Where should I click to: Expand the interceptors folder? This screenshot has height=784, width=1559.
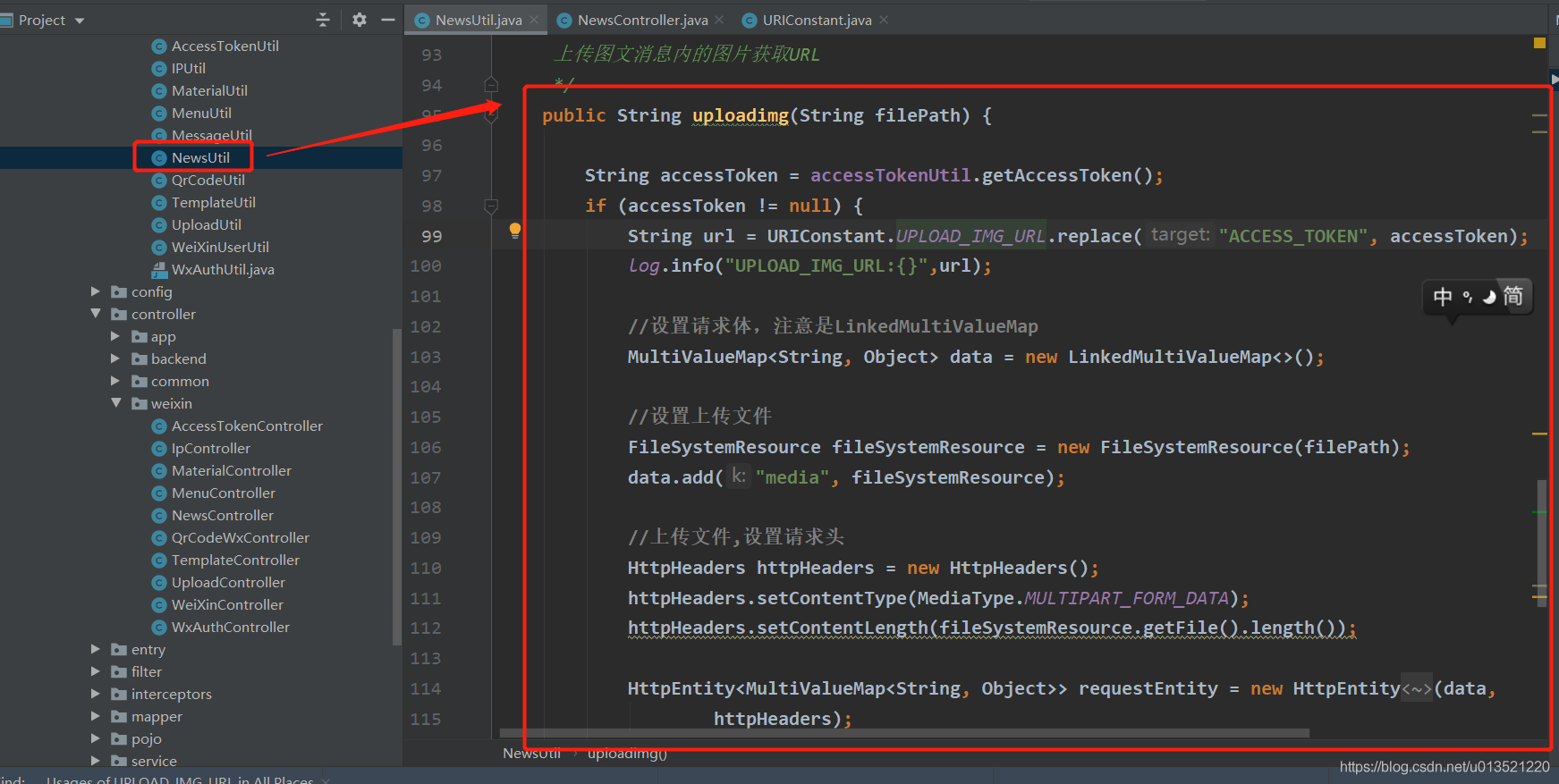(95, 694)
